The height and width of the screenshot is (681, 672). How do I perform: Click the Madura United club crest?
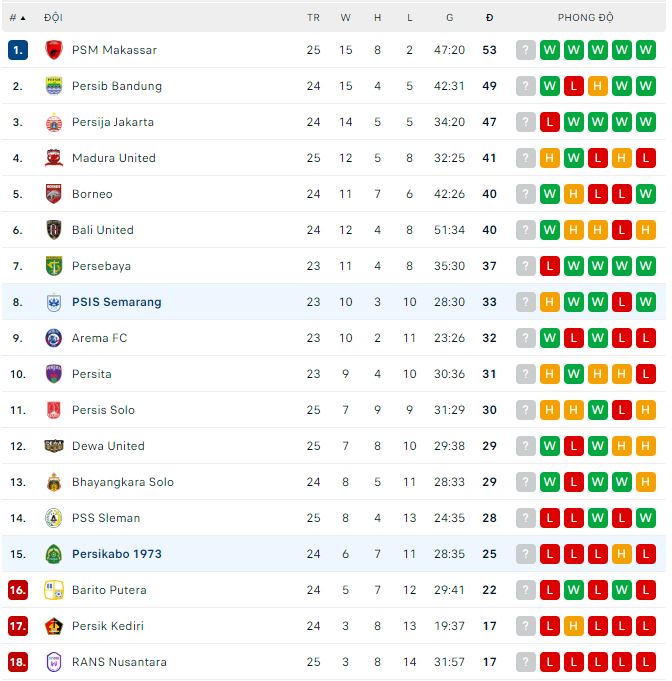click(x=54, y=158)
